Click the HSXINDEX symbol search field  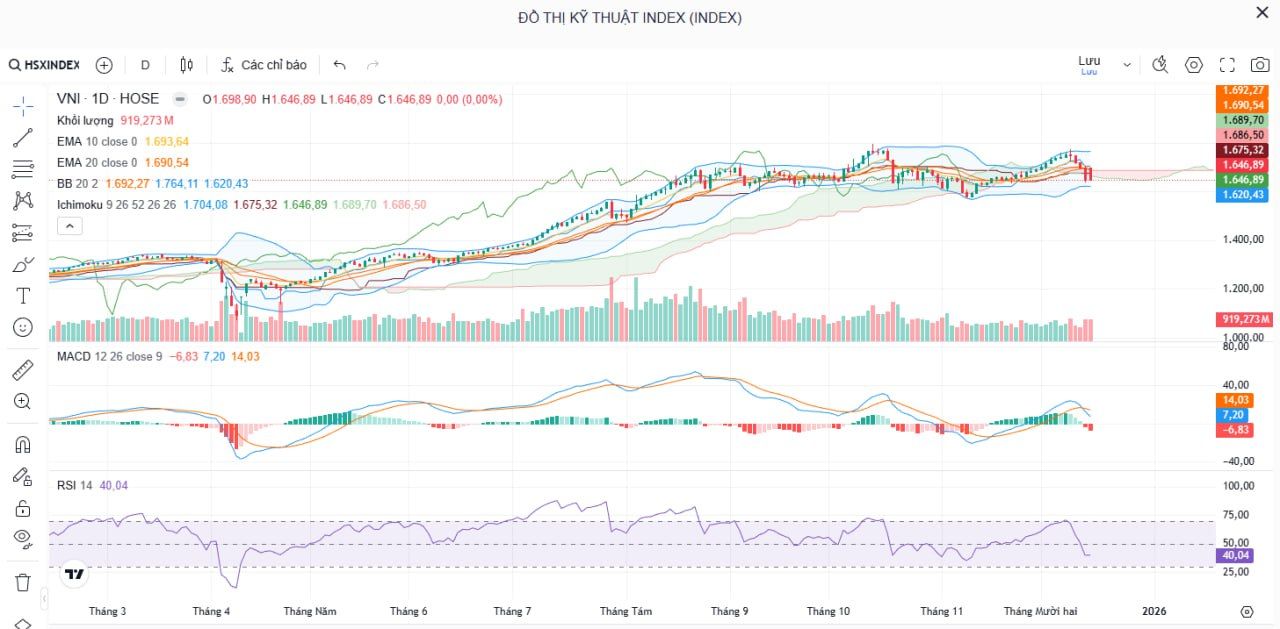pyautogui.click(x=48, y=64)
